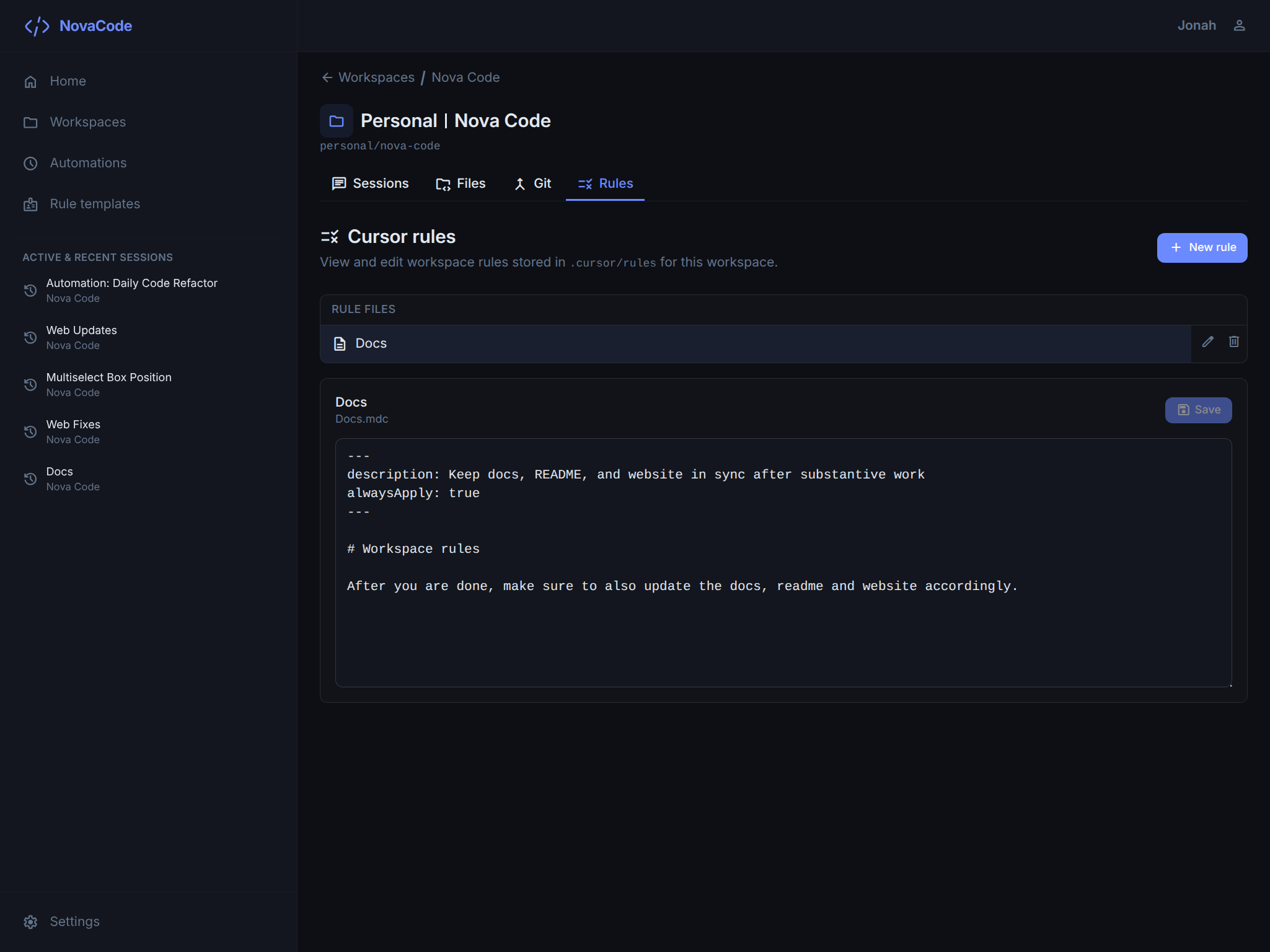Viewport: 1270px width, 952px height.
Task: Click the history icon for Daily Code Refactor
Action: [30, 291]
